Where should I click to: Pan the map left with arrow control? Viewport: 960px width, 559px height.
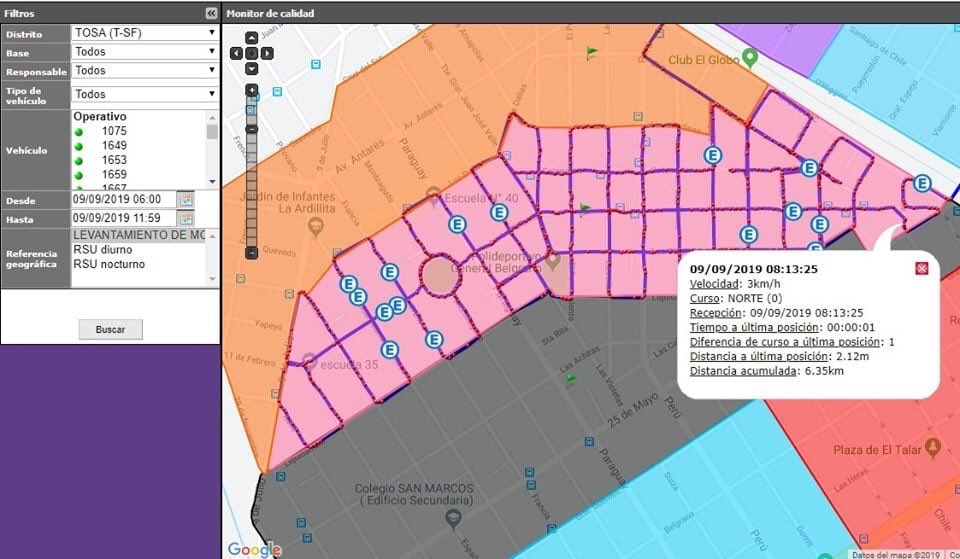(x=237, y=53)
